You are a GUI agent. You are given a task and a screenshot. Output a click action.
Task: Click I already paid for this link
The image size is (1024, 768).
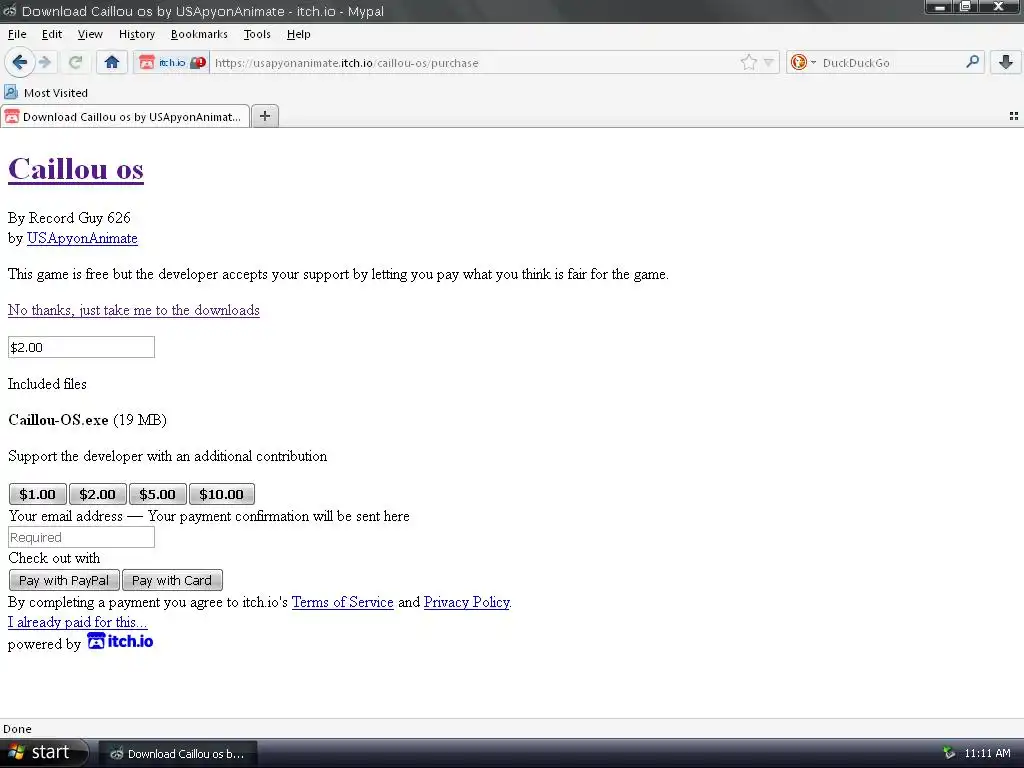pos(78,622)
